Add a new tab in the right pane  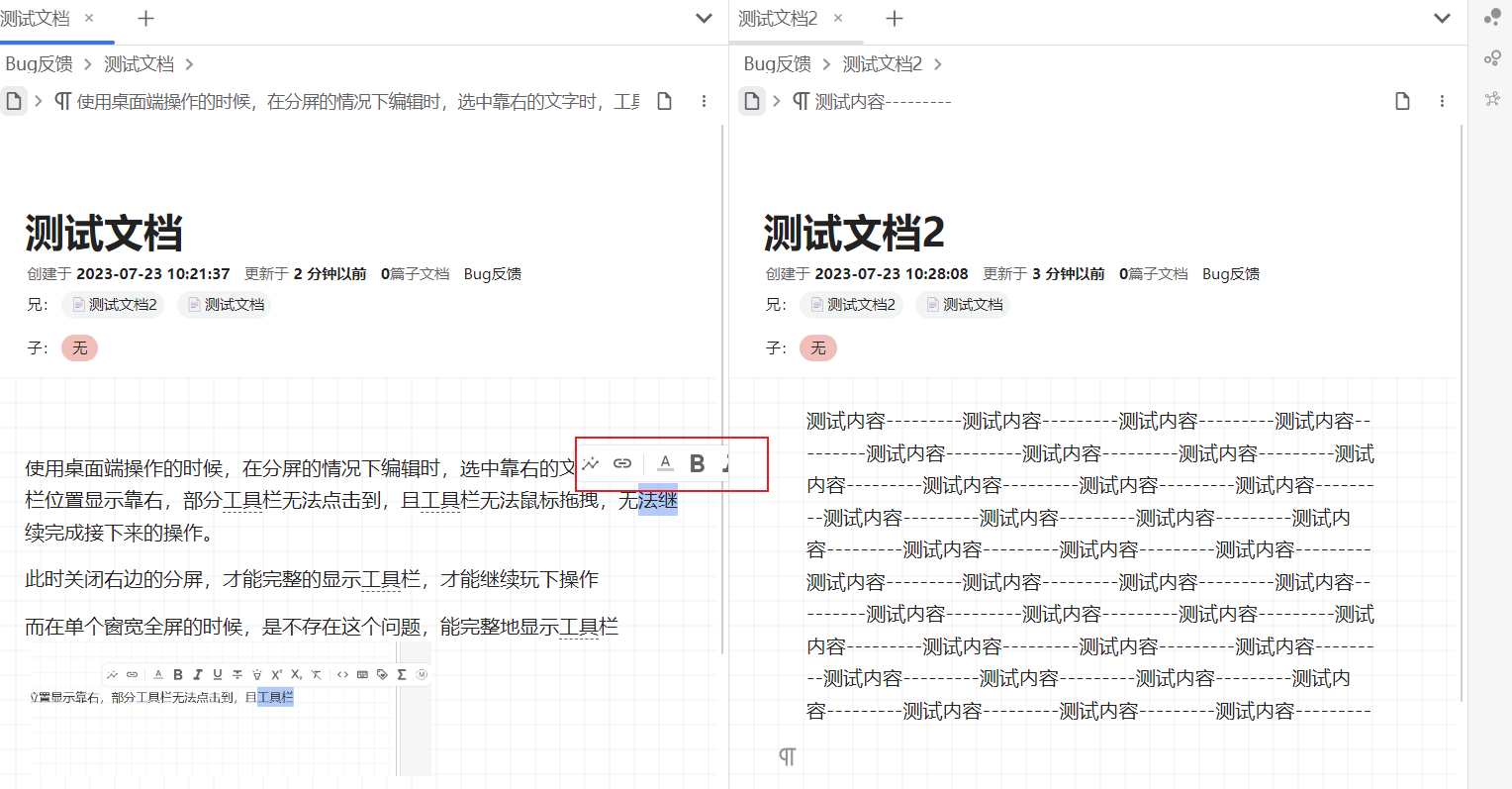[895, 19]
